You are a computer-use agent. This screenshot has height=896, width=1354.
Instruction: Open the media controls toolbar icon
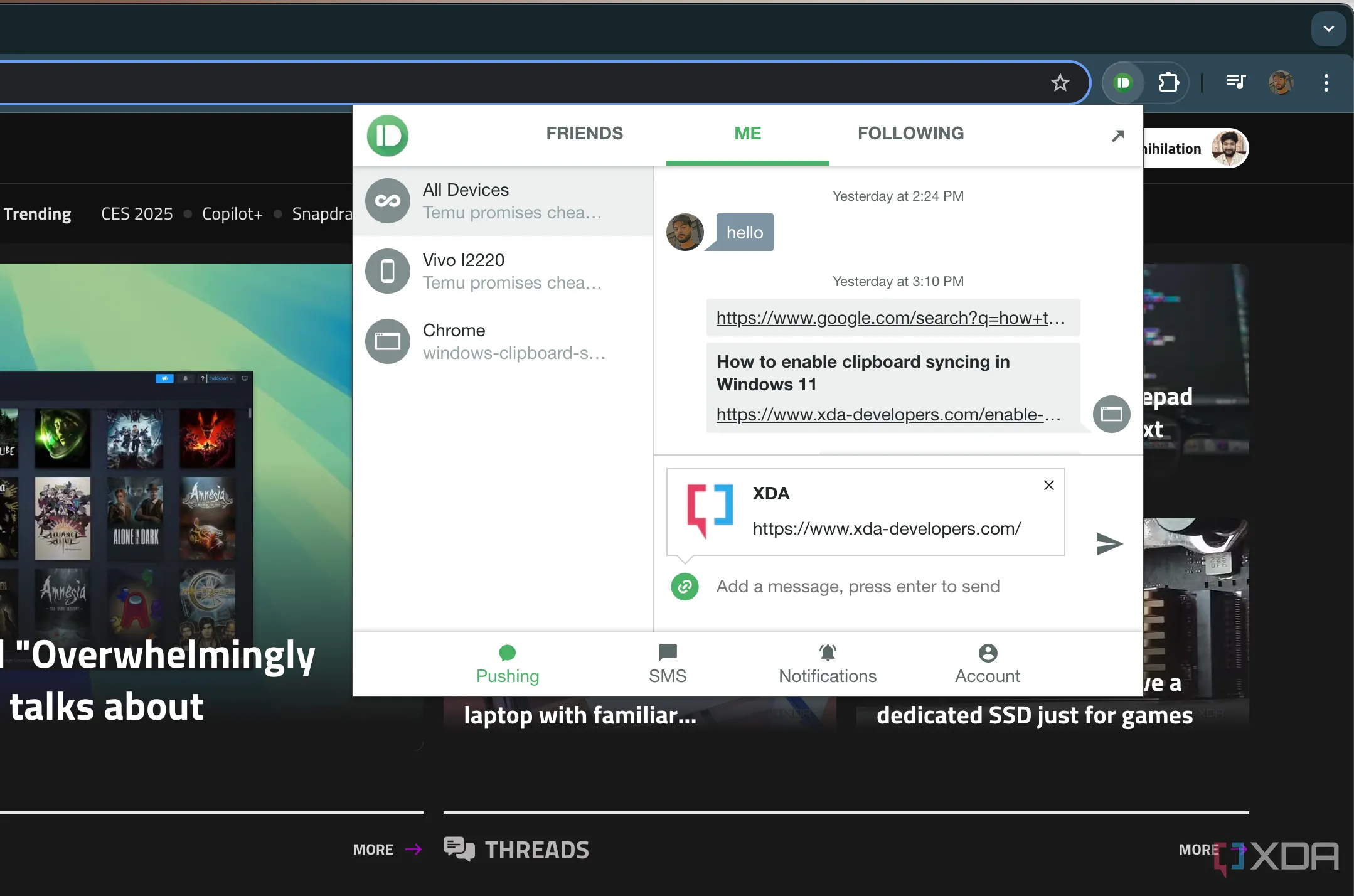tap(1235, 82)
